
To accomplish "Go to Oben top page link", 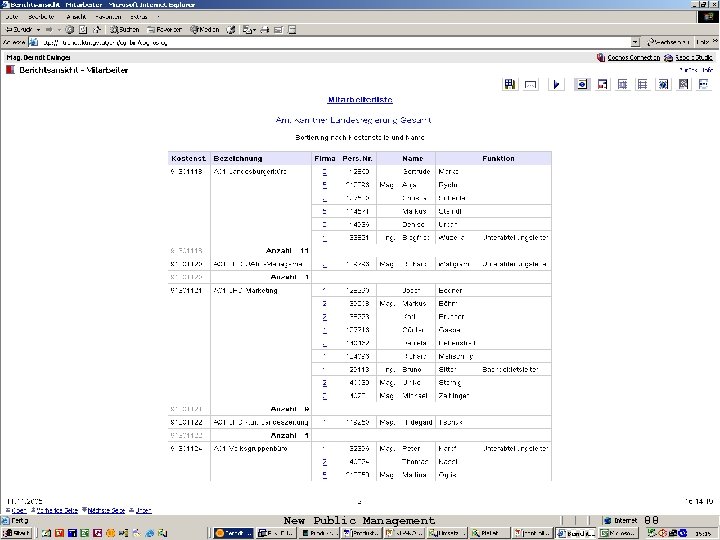I will tap(19, 510).
